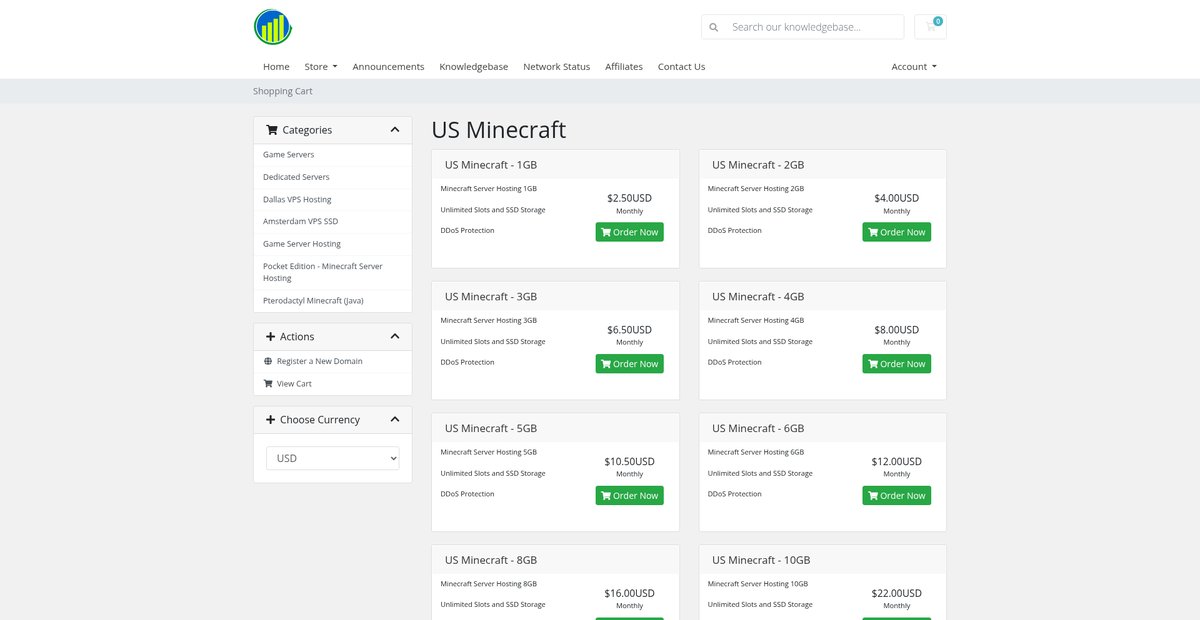Viewport: 1200px width, 620px height.
Task: Click the $6.50USD price
Action: pos(630,330)
